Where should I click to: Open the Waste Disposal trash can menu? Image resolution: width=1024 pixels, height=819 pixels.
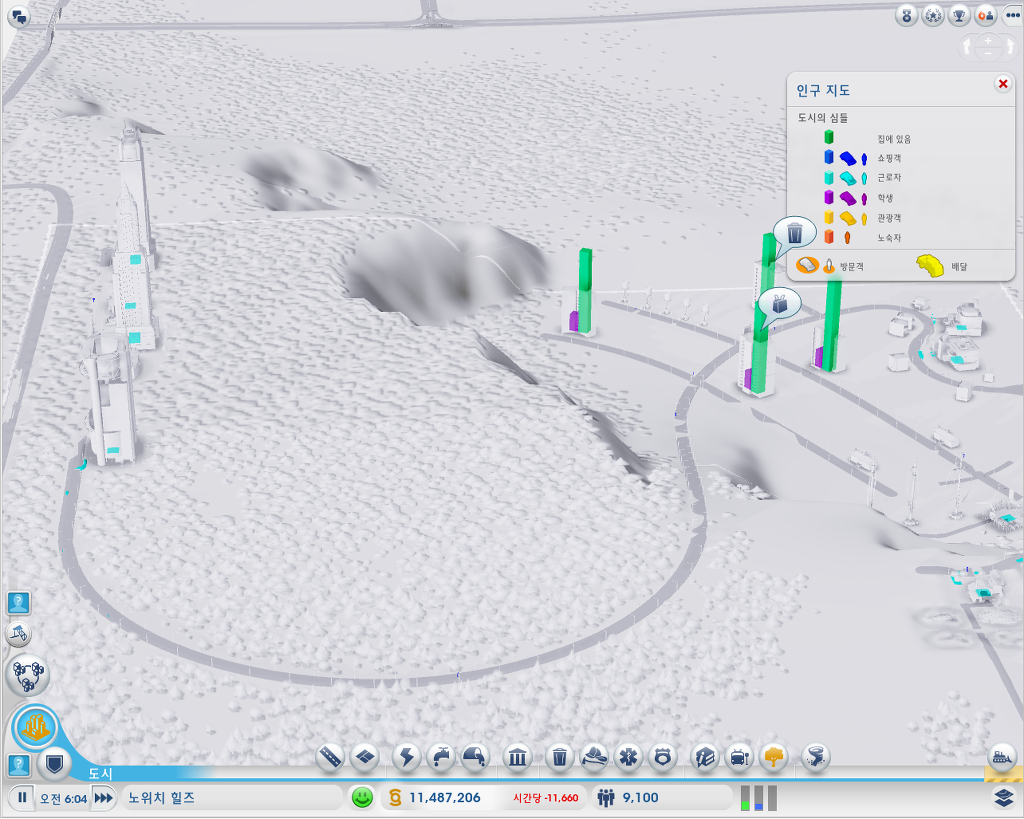[560, 758]
